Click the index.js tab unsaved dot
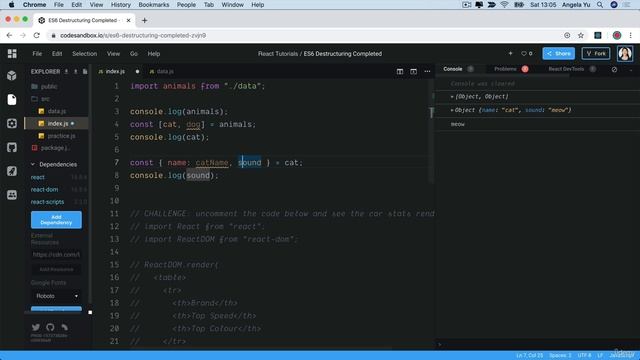Screen dimensions: 640x360 138,71
